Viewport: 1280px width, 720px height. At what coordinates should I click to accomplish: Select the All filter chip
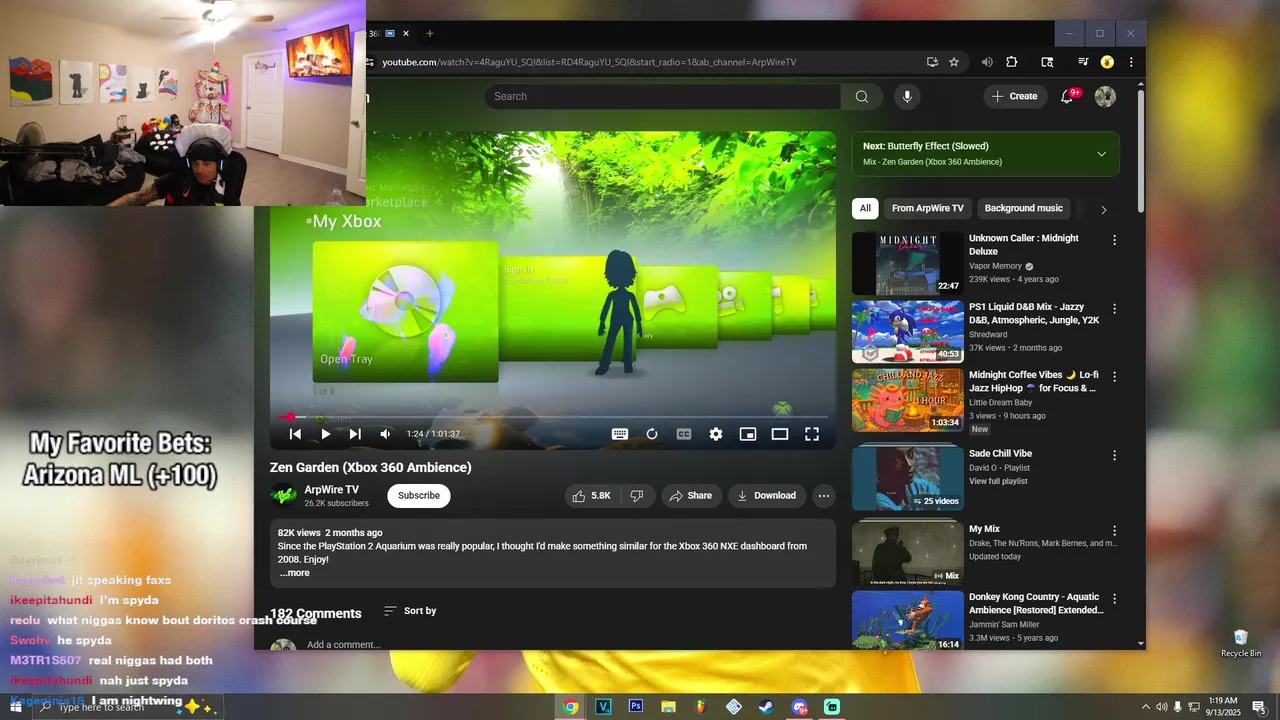pyautogui.click(x=865, y=208)
